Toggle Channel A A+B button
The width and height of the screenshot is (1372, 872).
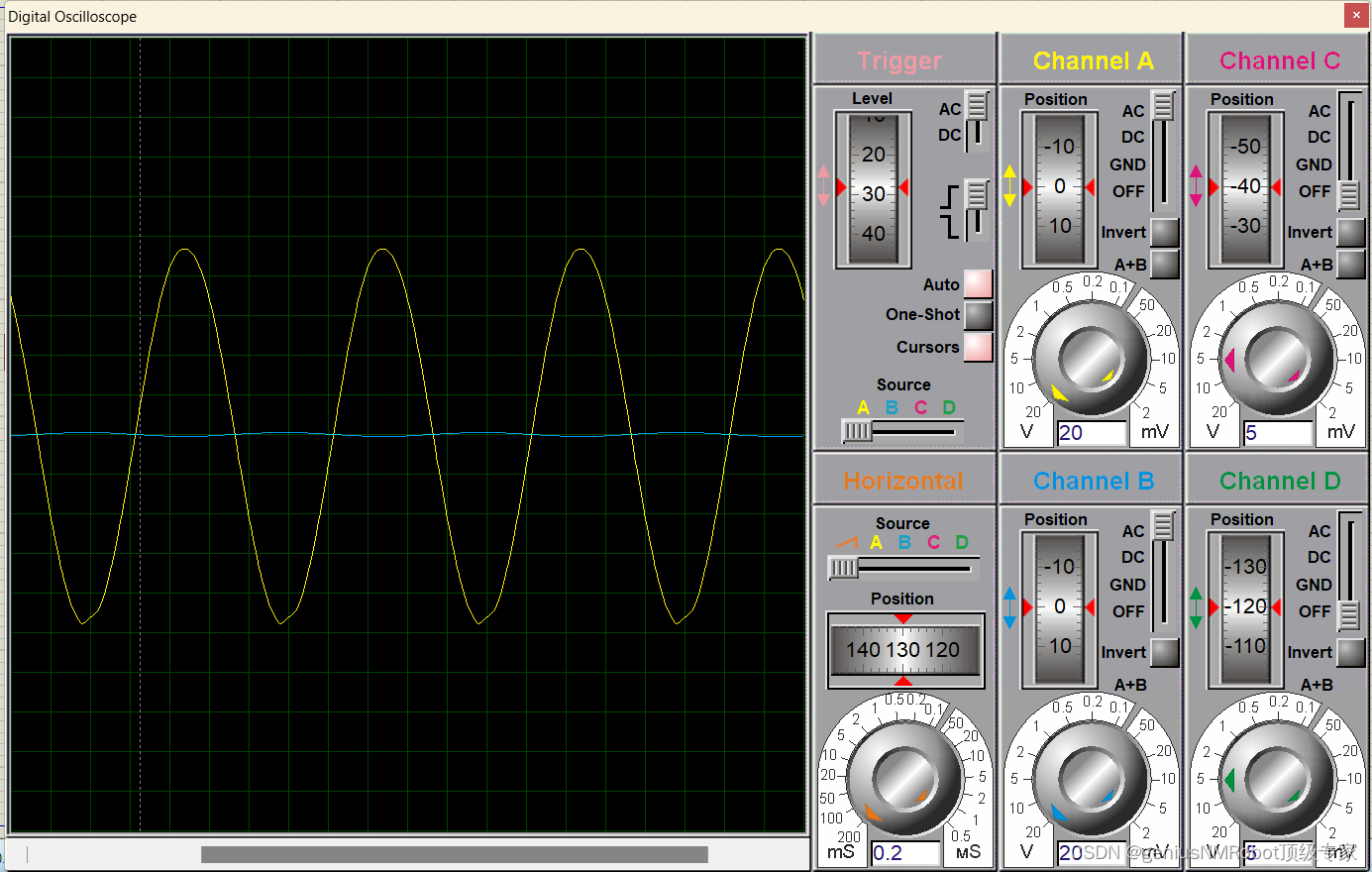coord(1165,264)
